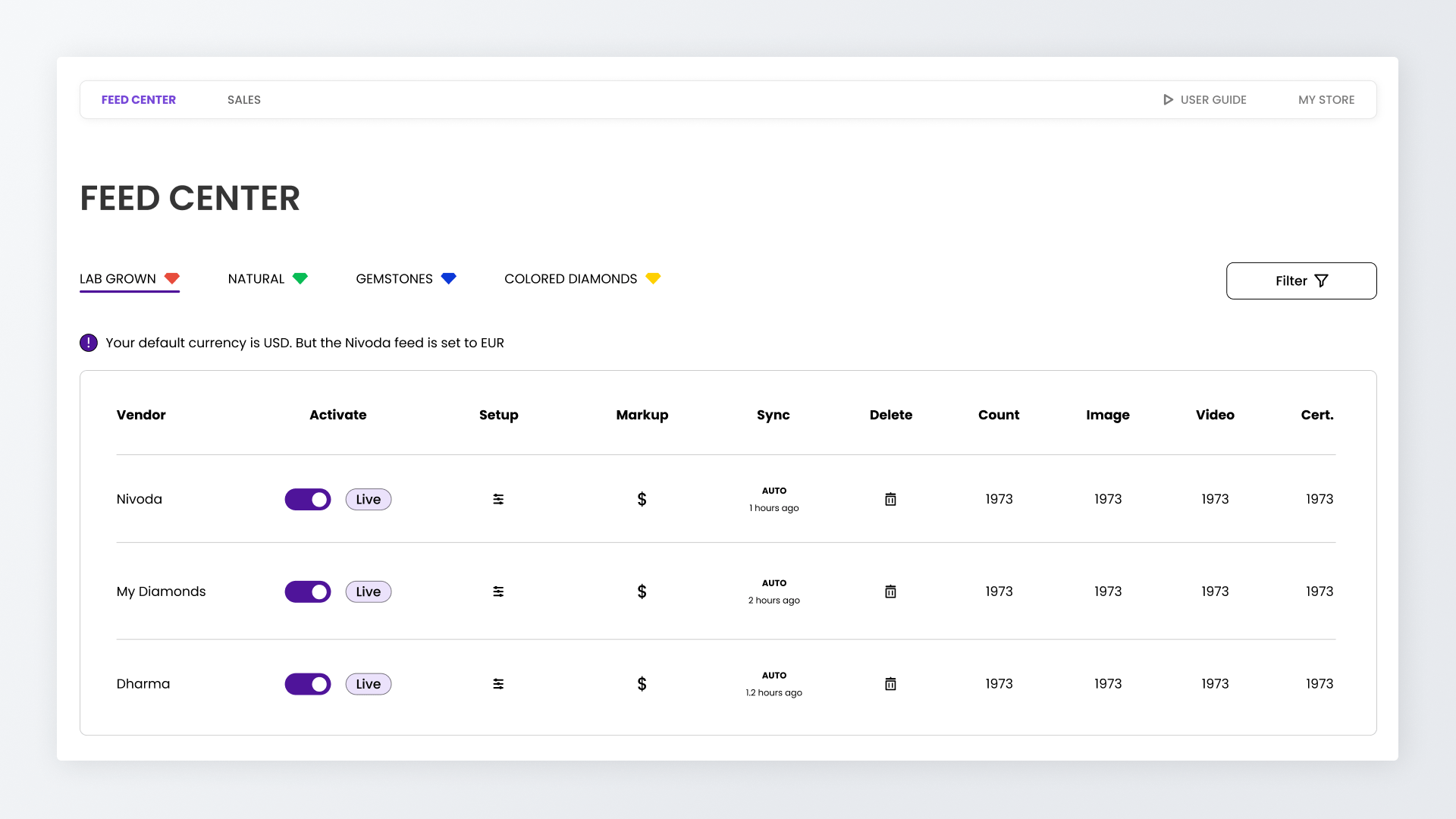Go to the Sales menu
The width and height of the screenshot is (1456, 819).
pos(243,99)
